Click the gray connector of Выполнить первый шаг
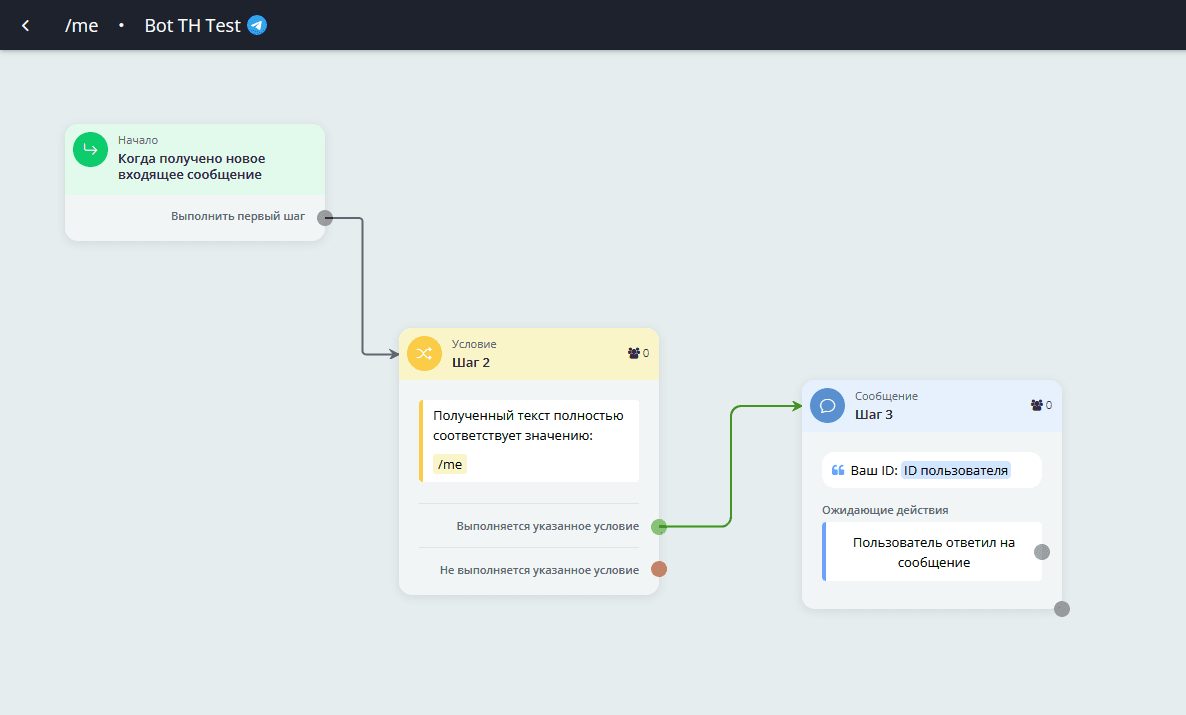Screen dimensions: 1186x715 pos(325,218)
